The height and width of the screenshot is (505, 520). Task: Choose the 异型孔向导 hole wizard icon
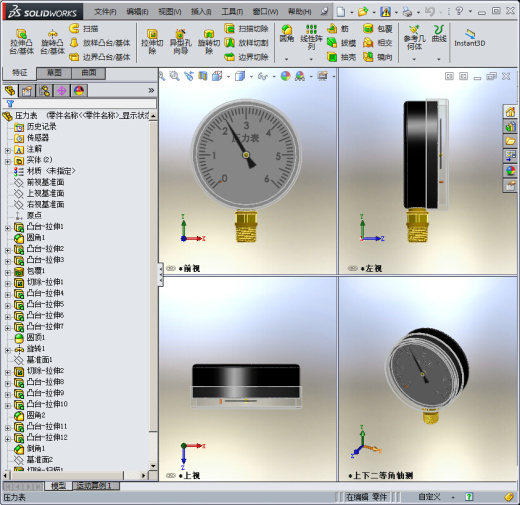pyautogui.click(x=180, y=41)
